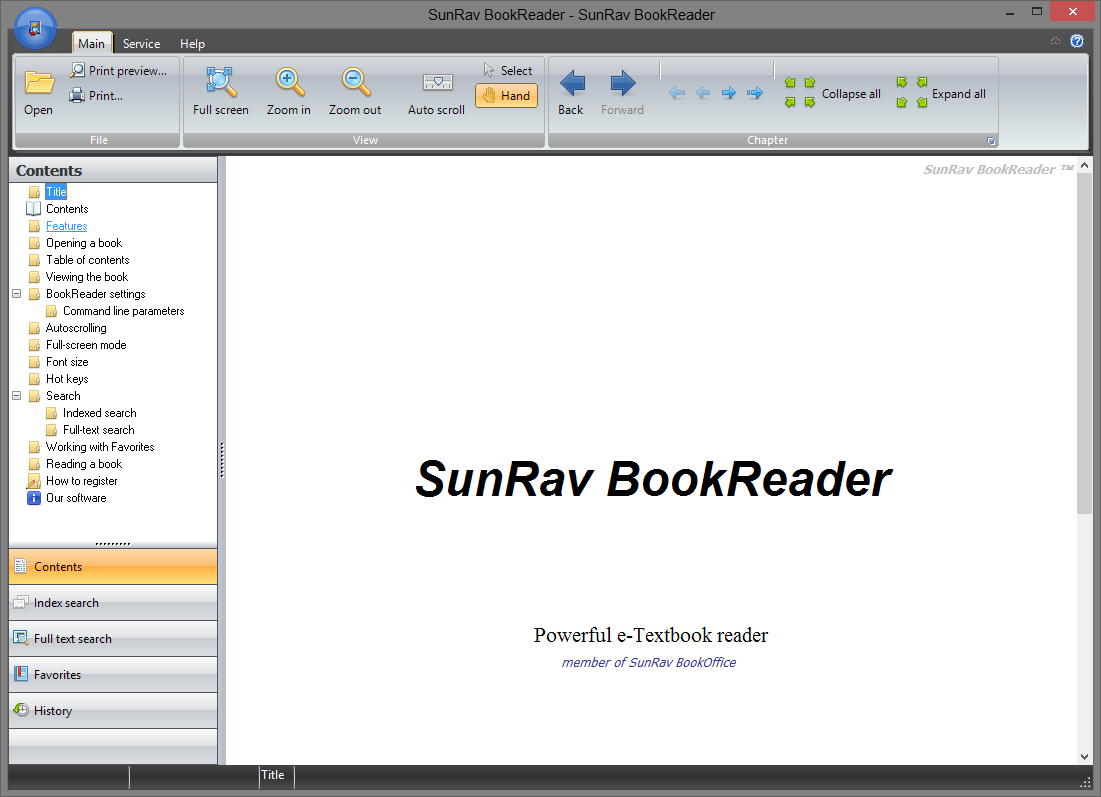This screenshot has width=1101, height=797.
Task: Click the scroll up arrow
Action: coord(1084,166)
